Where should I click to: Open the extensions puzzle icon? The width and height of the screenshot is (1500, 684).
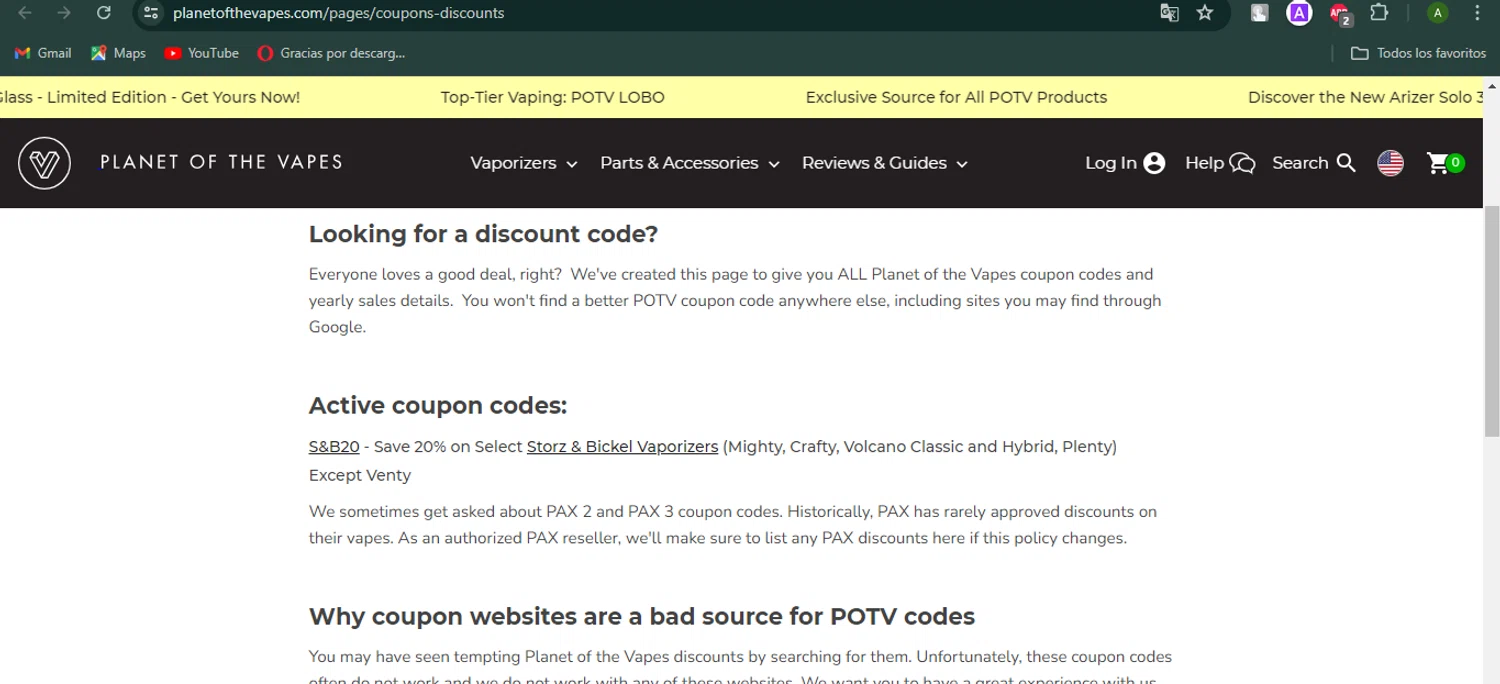click(x=1379, y=13)
